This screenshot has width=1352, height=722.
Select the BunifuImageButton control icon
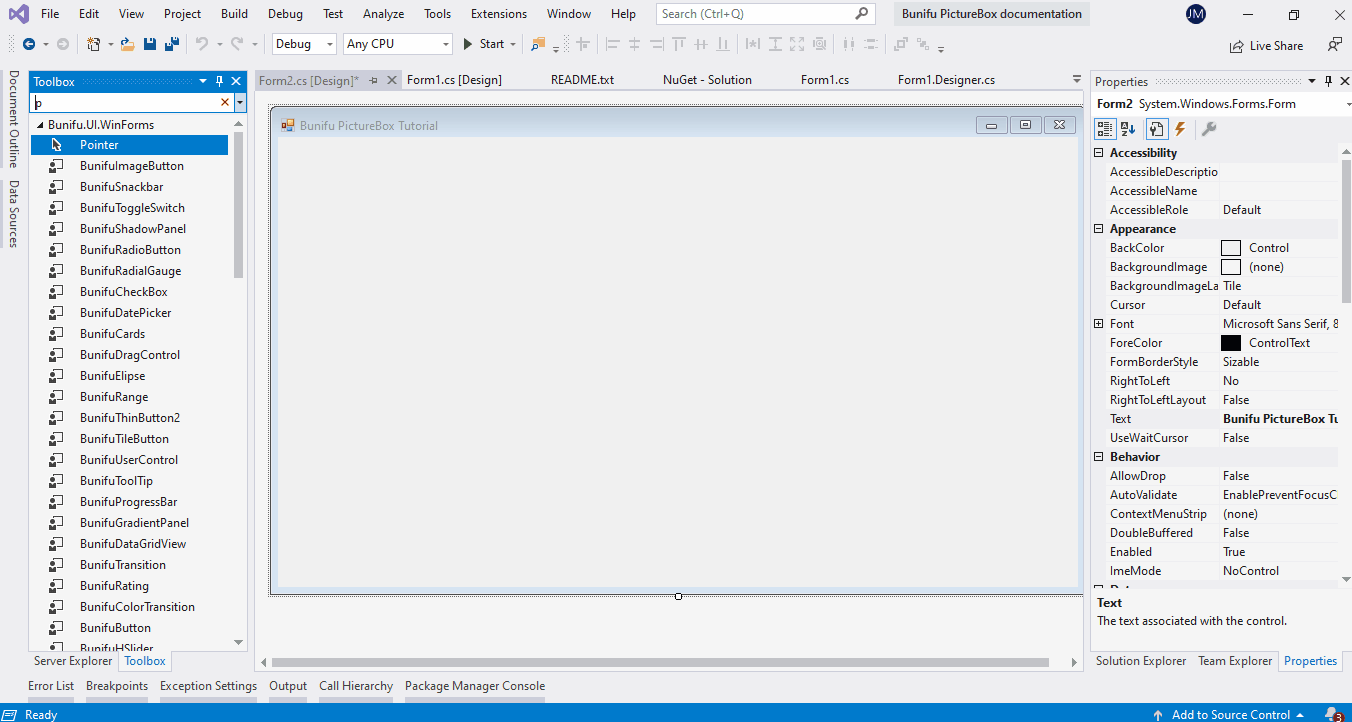coord(56,166)
